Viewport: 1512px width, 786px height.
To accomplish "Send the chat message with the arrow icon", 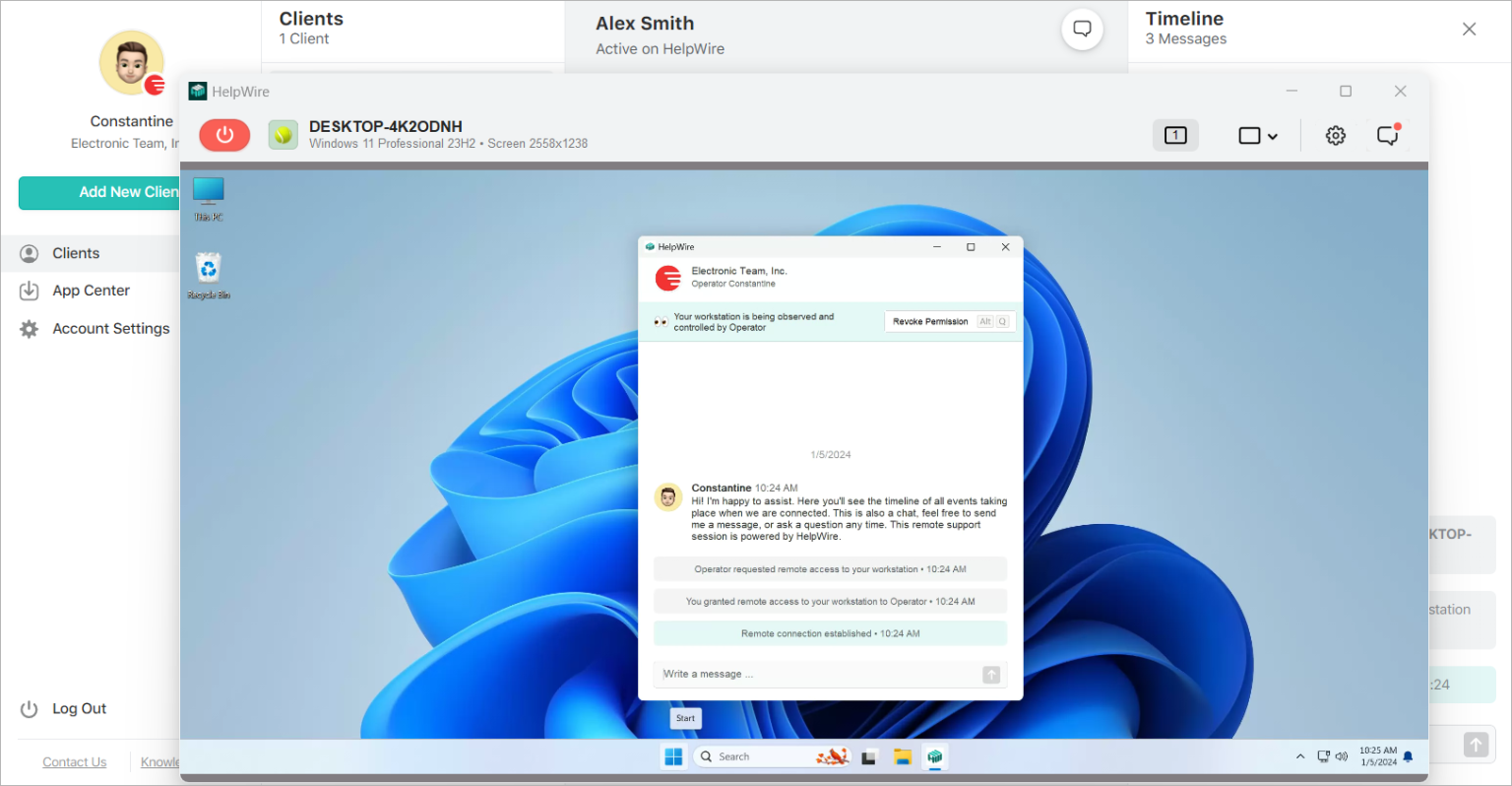I will [992, 674].
